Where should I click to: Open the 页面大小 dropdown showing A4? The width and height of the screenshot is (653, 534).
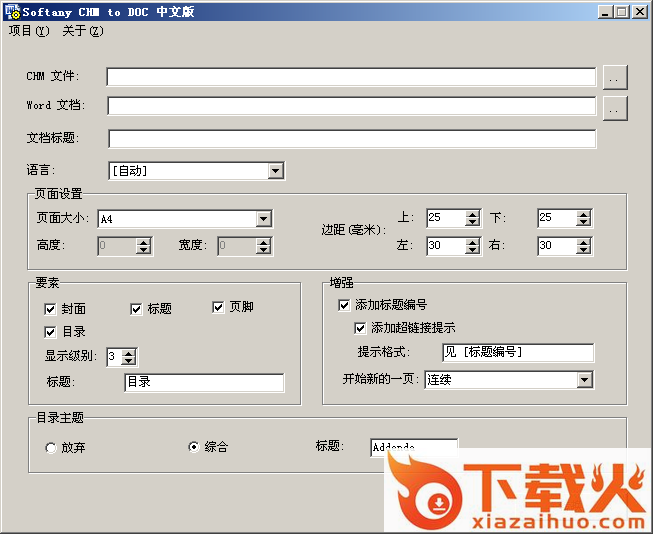click(264, 219)
